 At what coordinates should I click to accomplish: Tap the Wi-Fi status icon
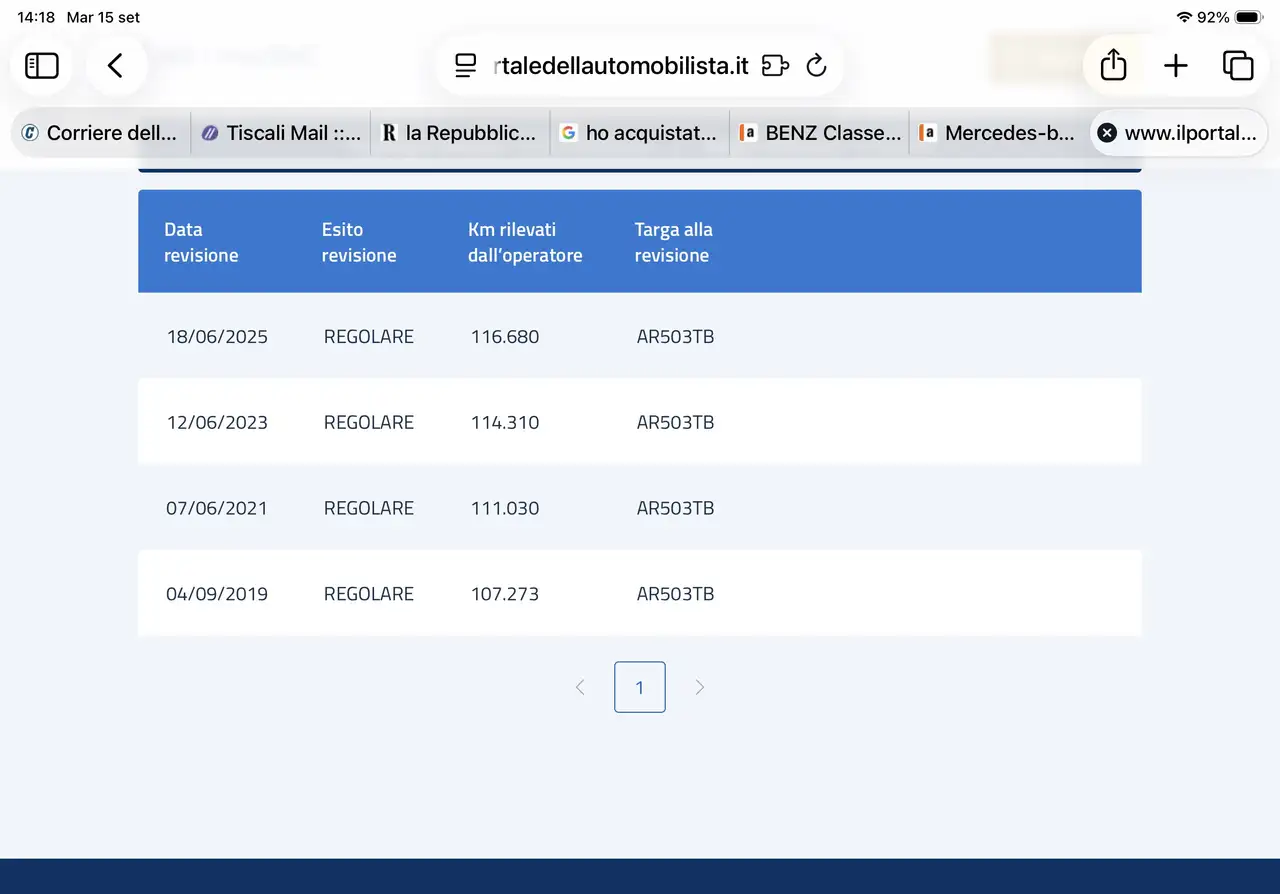point(1184,17)
